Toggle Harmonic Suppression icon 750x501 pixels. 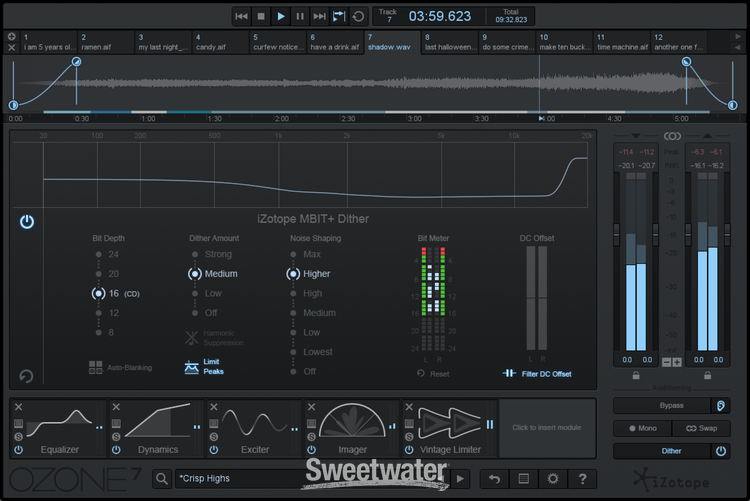point(192,338)
